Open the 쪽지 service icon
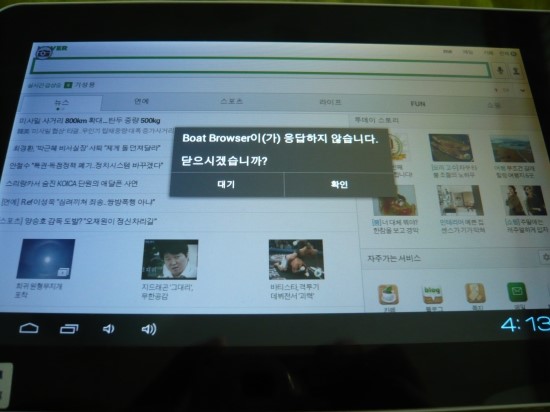Viewport: 550px width, 412px height. [475, 294]
